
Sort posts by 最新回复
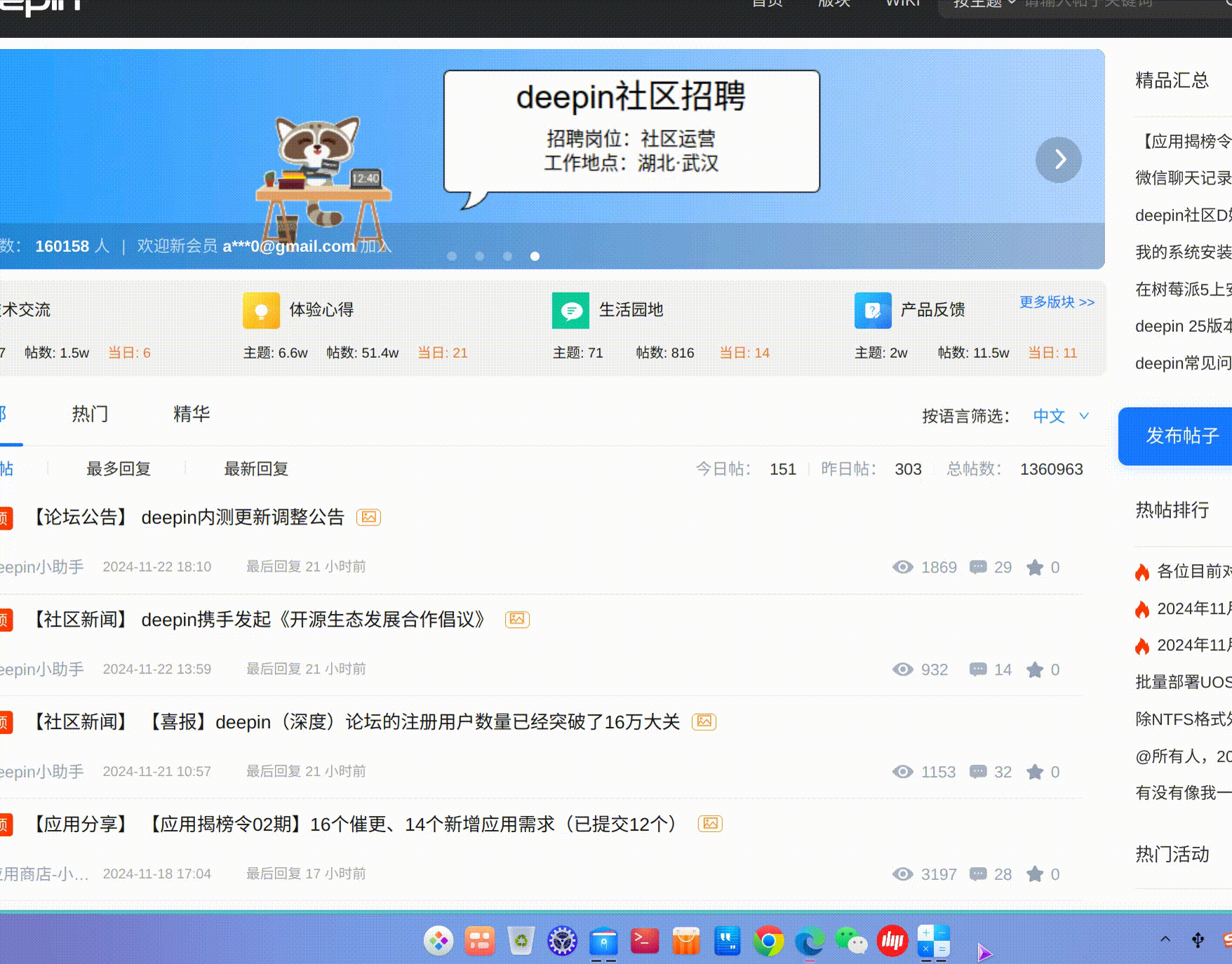coord(256,469)
